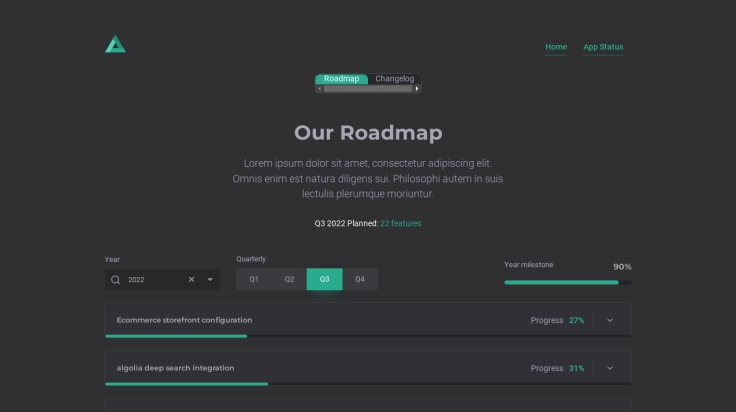The width and height of the screenshot is (736, 412).
Task: Clear the year selection with X icon
Action: point(192,280)
